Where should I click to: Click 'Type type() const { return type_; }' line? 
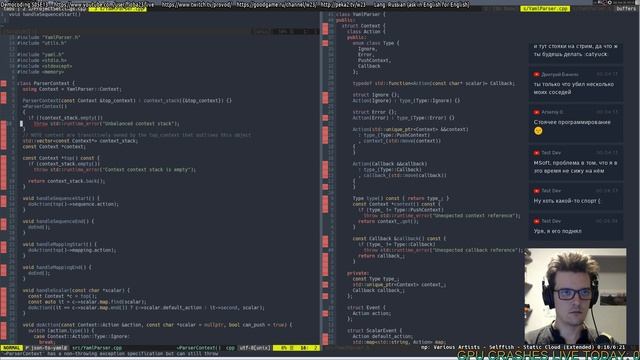click(x=401, y=198)
